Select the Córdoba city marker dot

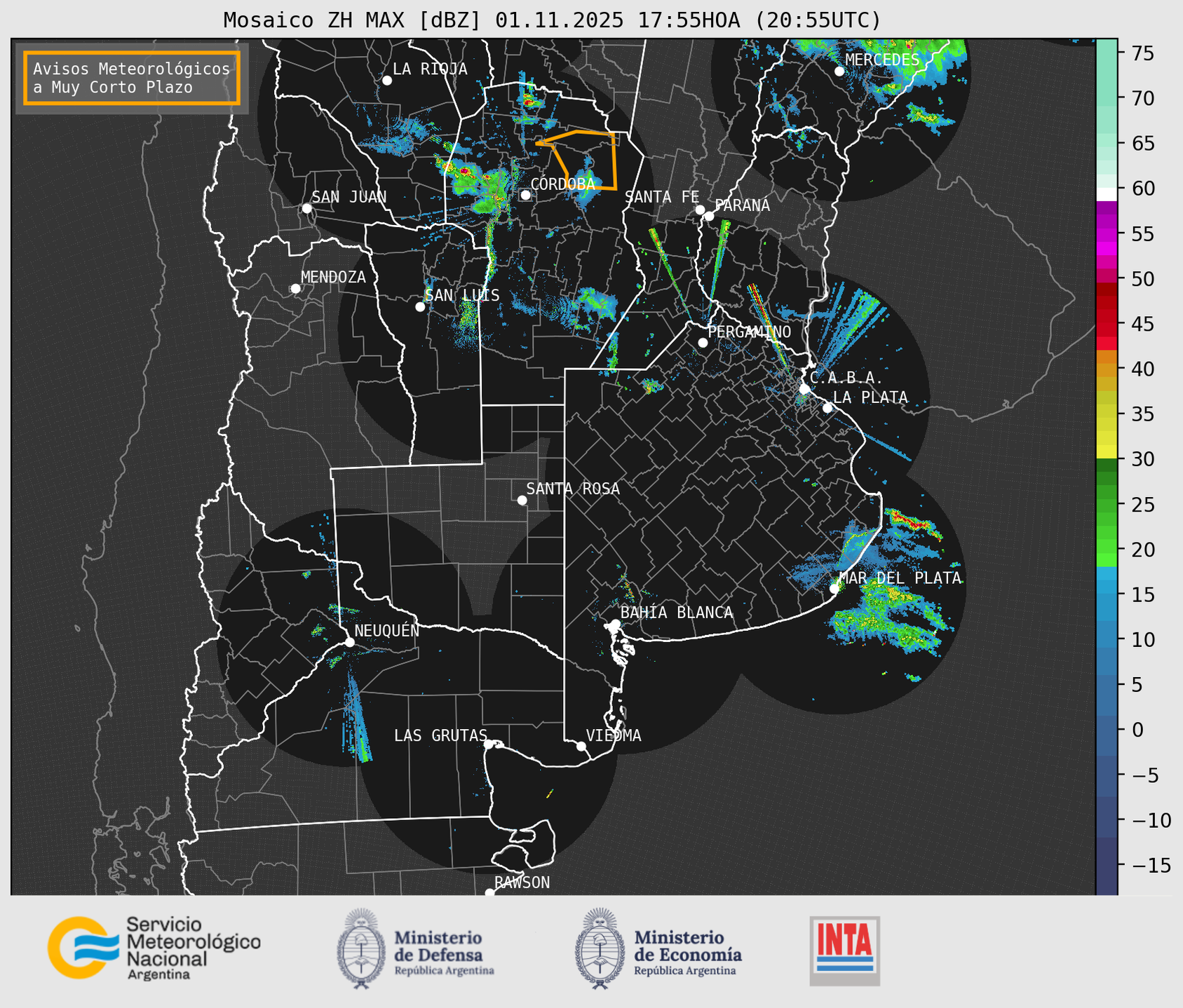pyautogui.click(x=525, y=195)
